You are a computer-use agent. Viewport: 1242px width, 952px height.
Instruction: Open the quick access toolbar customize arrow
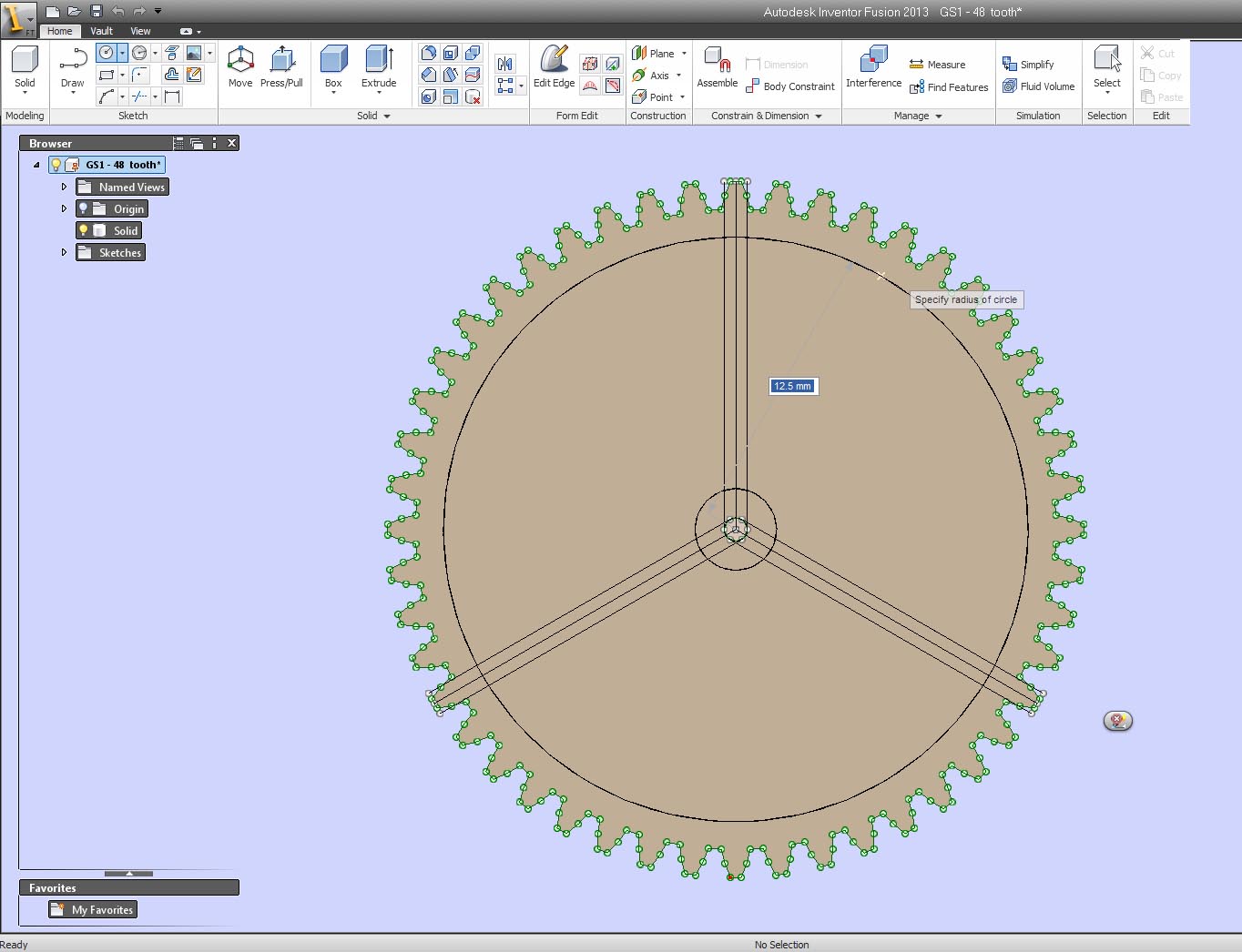158,11
